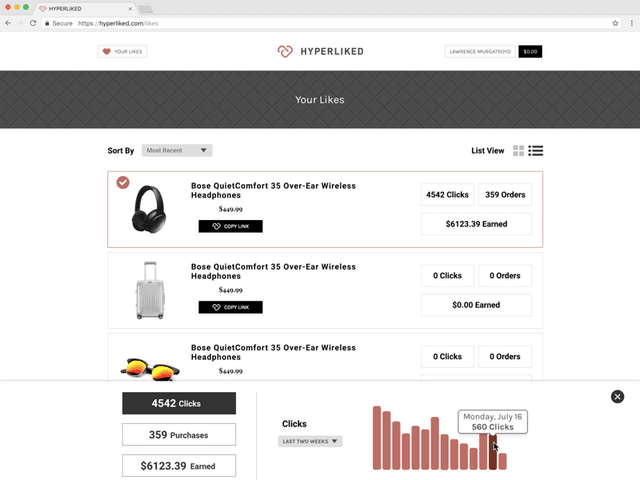Click the silver suitcase thumbnail

[149, 290]
